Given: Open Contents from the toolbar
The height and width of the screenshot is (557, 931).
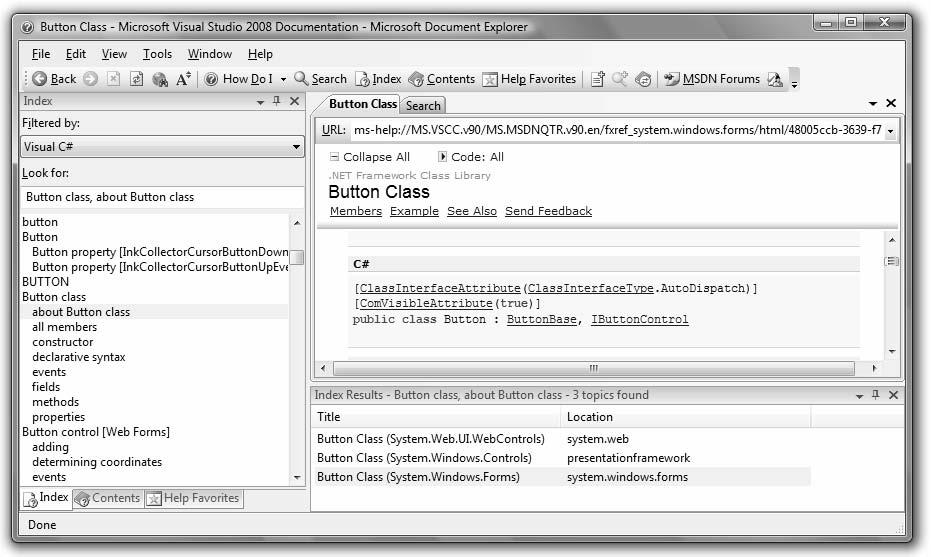Looking at the screenshot, I should (442, 79).
